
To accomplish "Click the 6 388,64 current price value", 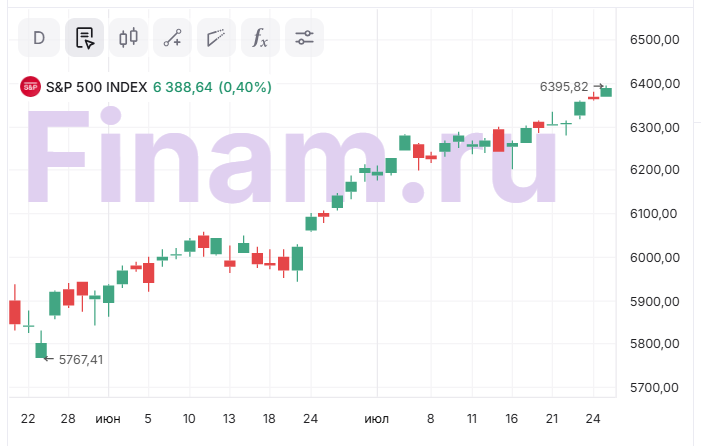I will pyautogui.click(x=183, y=87).
